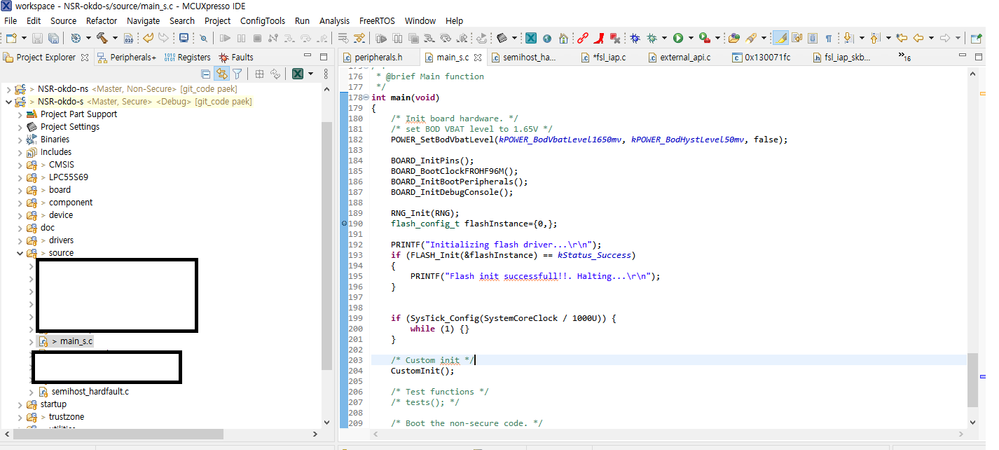Open Peripherals tab dropdown arrow
This screenshot has width=999, height=450.
(x=154, y=58)
